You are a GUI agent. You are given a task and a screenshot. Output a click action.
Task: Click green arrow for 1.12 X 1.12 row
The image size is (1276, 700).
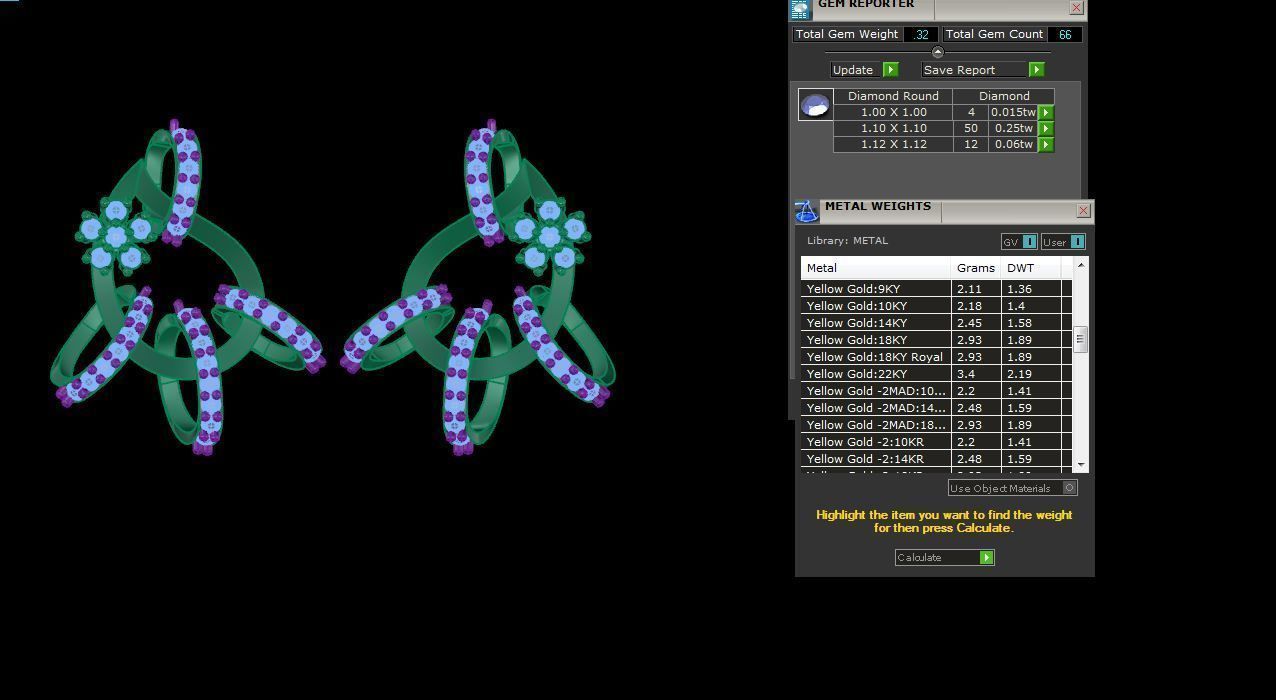coord(1046,145)
